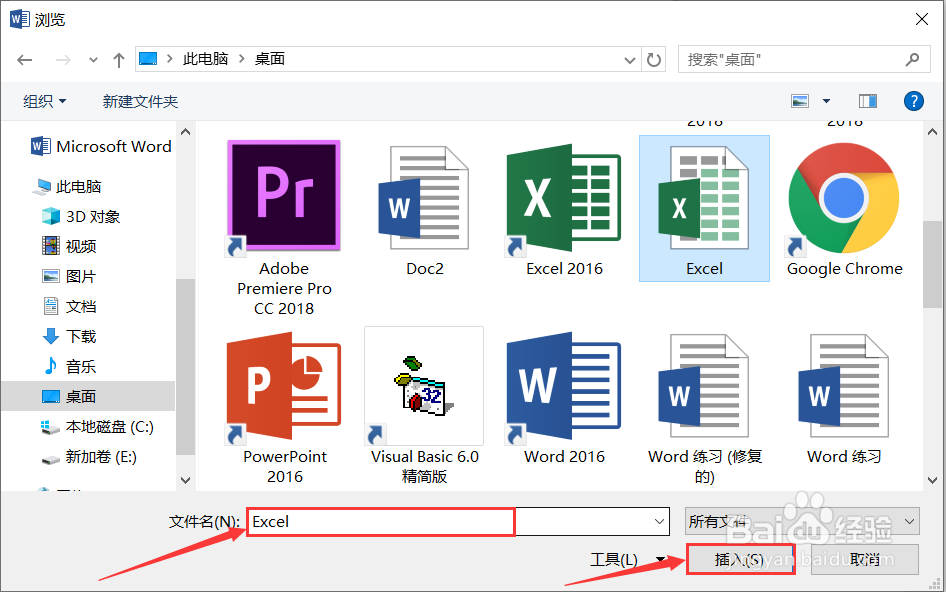Select the Adobe Premiere Pro CC 2018 icon
Viewport: 946px width, 592px height.
coord(283,195)
